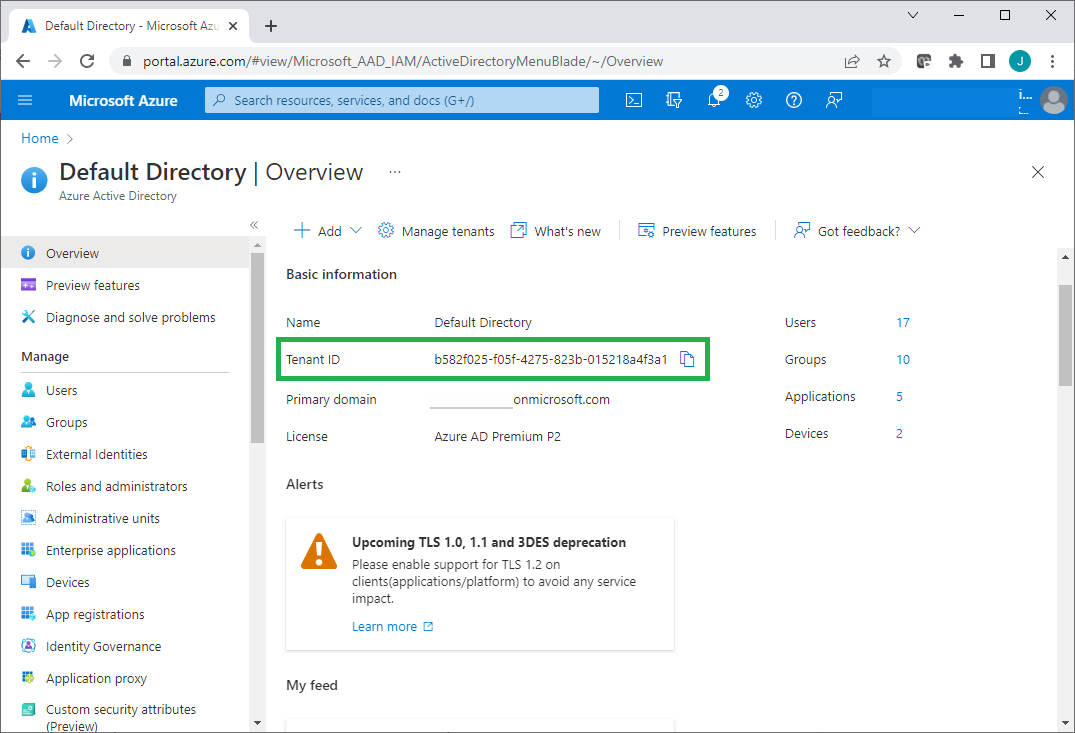
Task: Open the Azure portal hamburger menu
Action: point(26,100)
